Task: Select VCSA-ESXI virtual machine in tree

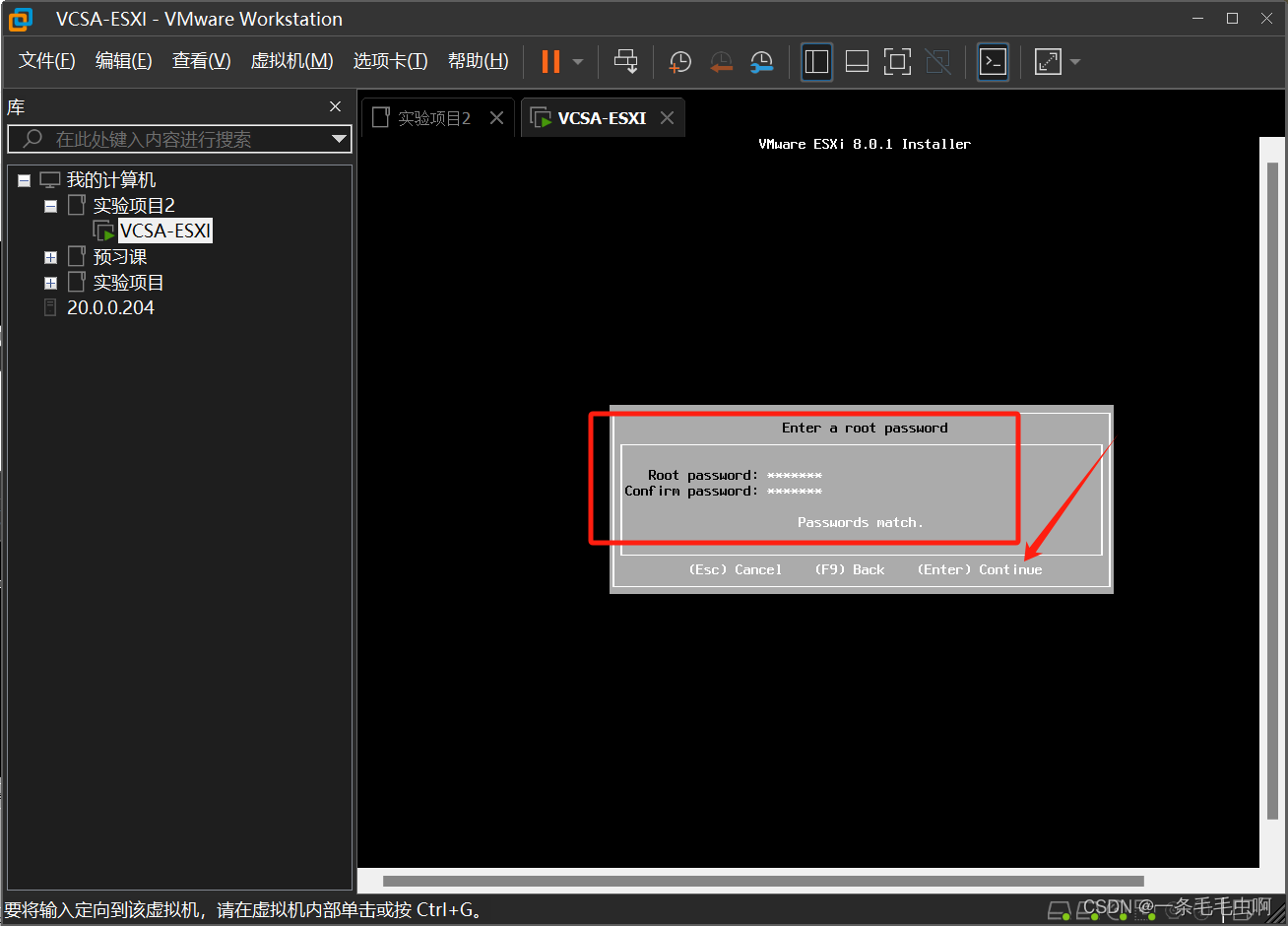Action: coord(165,231)
